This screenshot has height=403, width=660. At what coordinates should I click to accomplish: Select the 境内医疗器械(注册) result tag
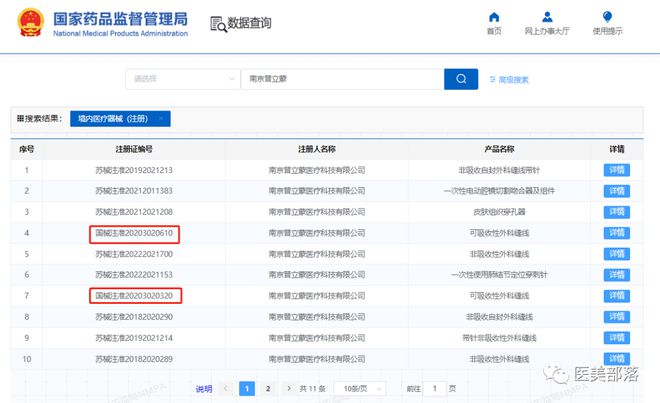click(x=120, y=119)
